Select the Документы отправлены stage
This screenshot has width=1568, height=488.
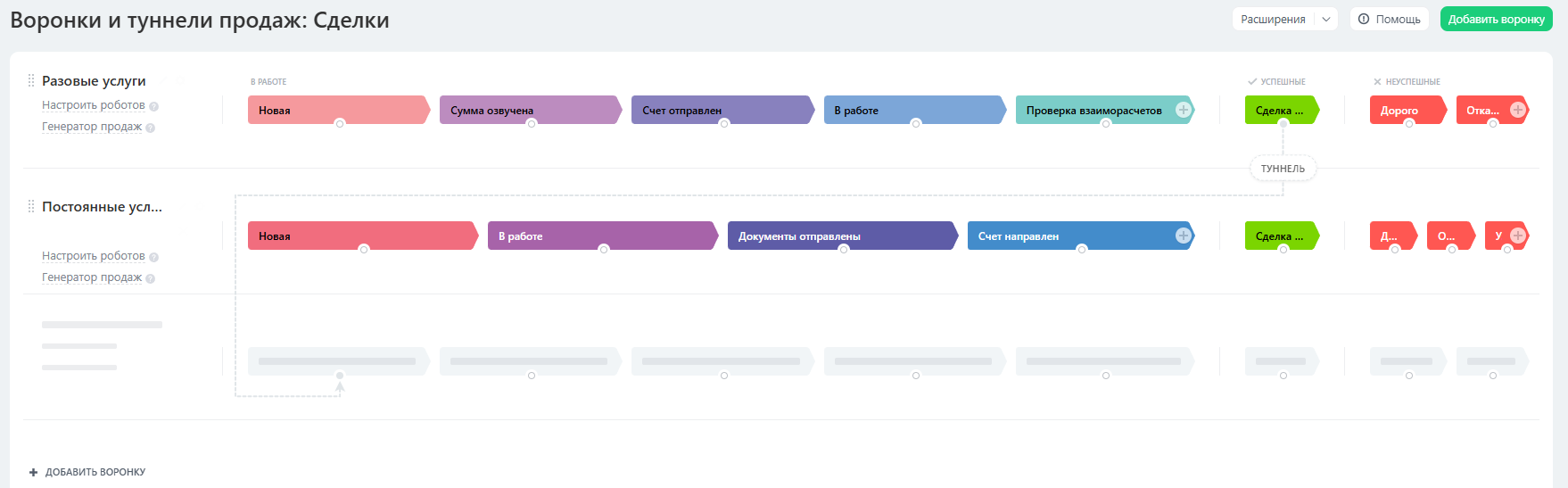pos(838,236)
